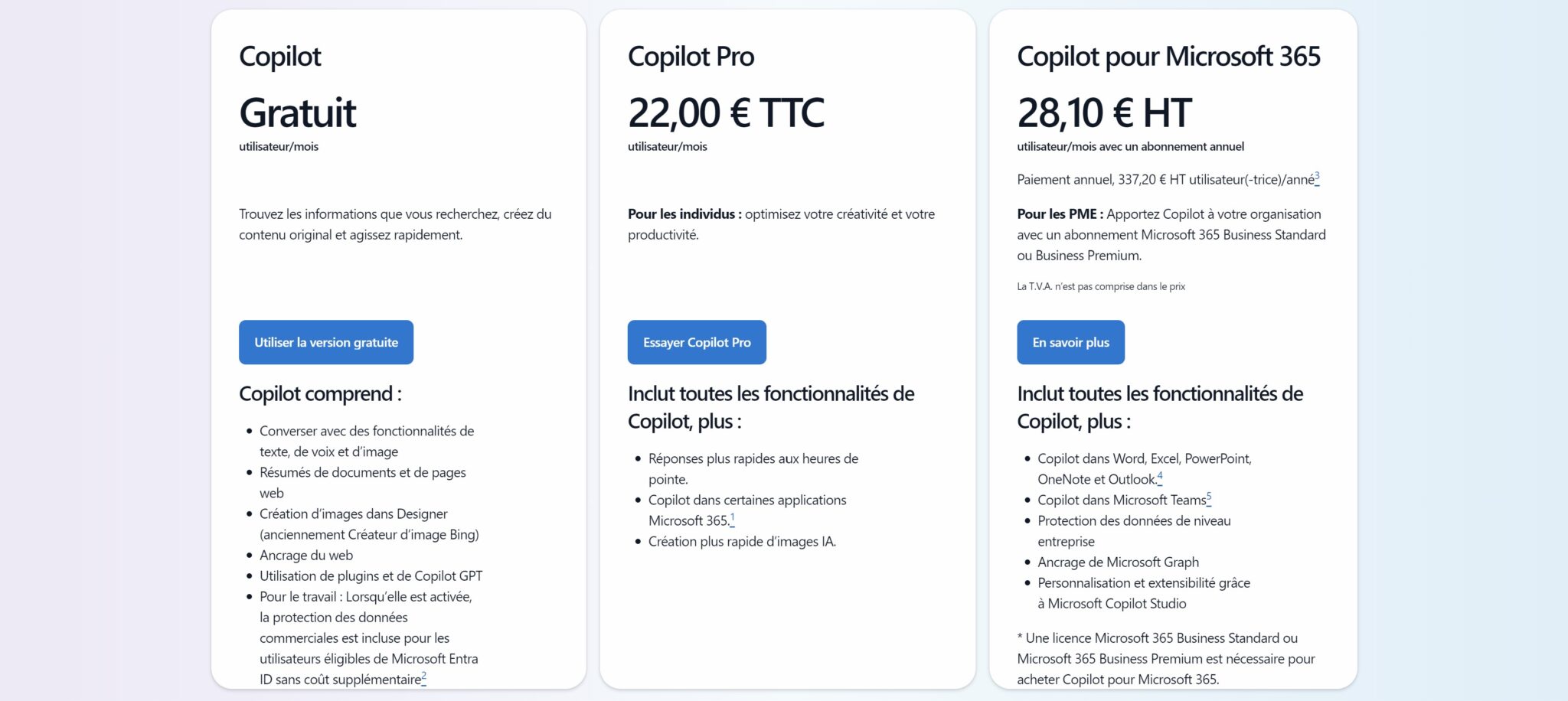Image resolution: width=1568 pixels, height=701 pixels.
Task: Select the Gratuit price heading
Action: pyautogui.click(x=298, y=112)
